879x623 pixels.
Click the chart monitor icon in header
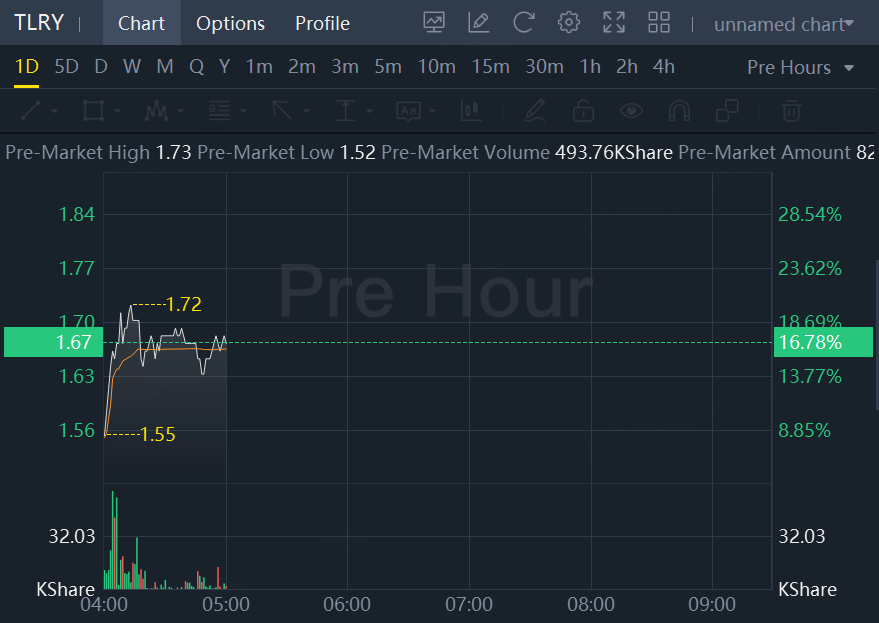pyautogui.click(x=434, y=22)
